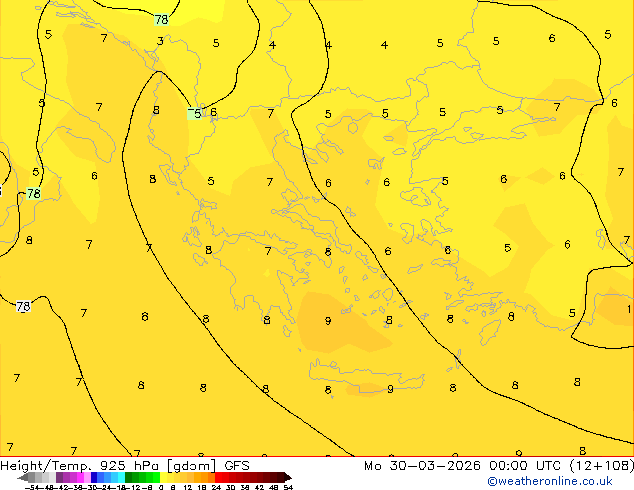Click the 24 label under the color scale
The width and height of the screenshot is (634, 490).
[216, 487]
